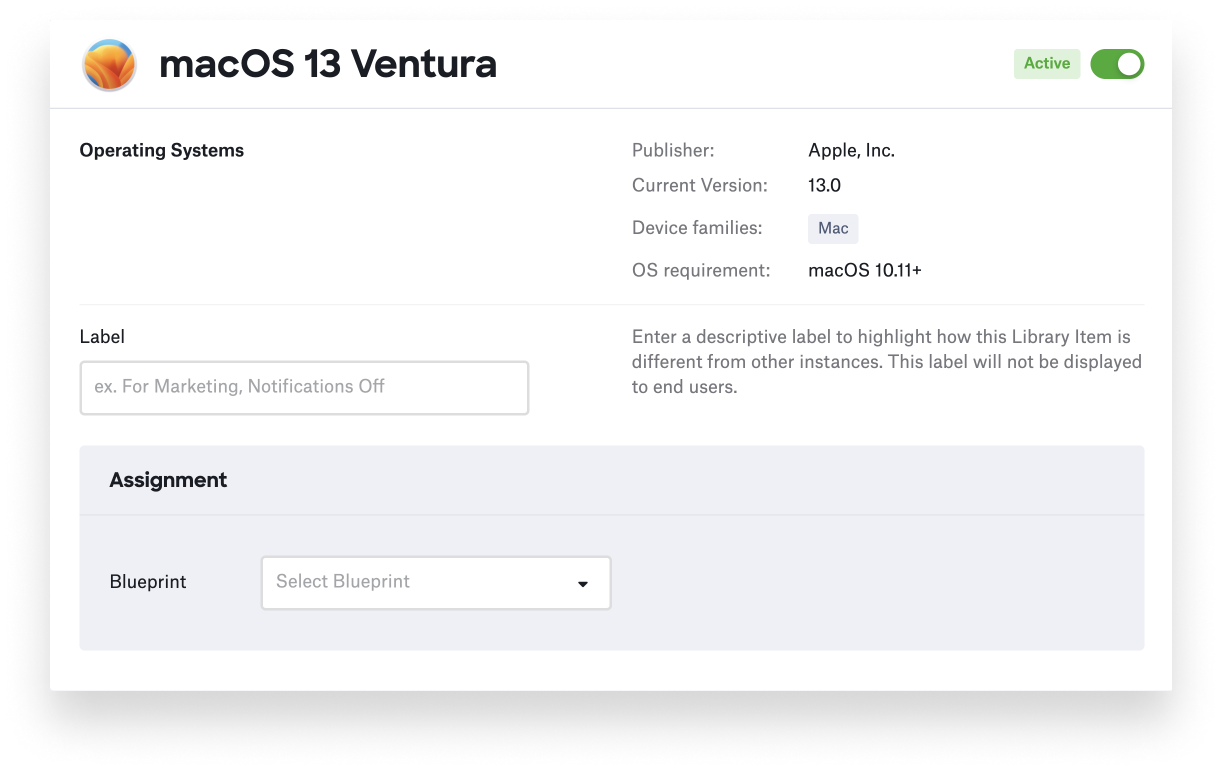Click the Blueprint dropdown arrow
The image size is (1222, 771).
tap(582, 584)
